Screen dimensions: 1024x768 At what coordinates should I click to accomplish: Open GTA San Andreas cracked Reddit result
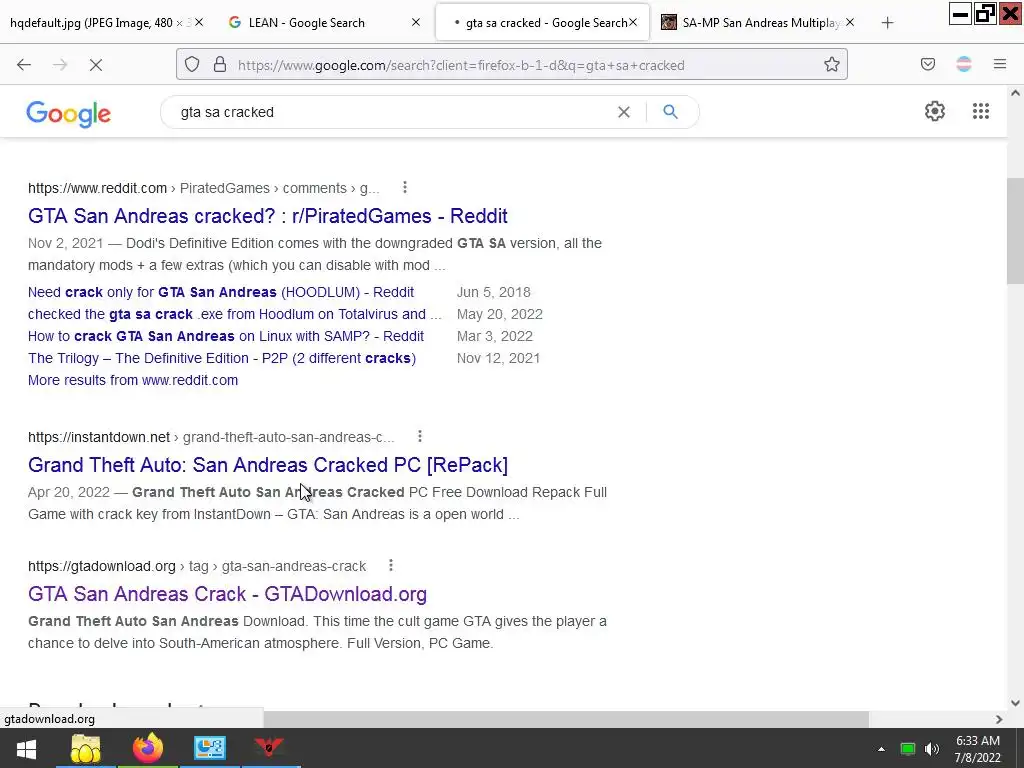point(268,216)
